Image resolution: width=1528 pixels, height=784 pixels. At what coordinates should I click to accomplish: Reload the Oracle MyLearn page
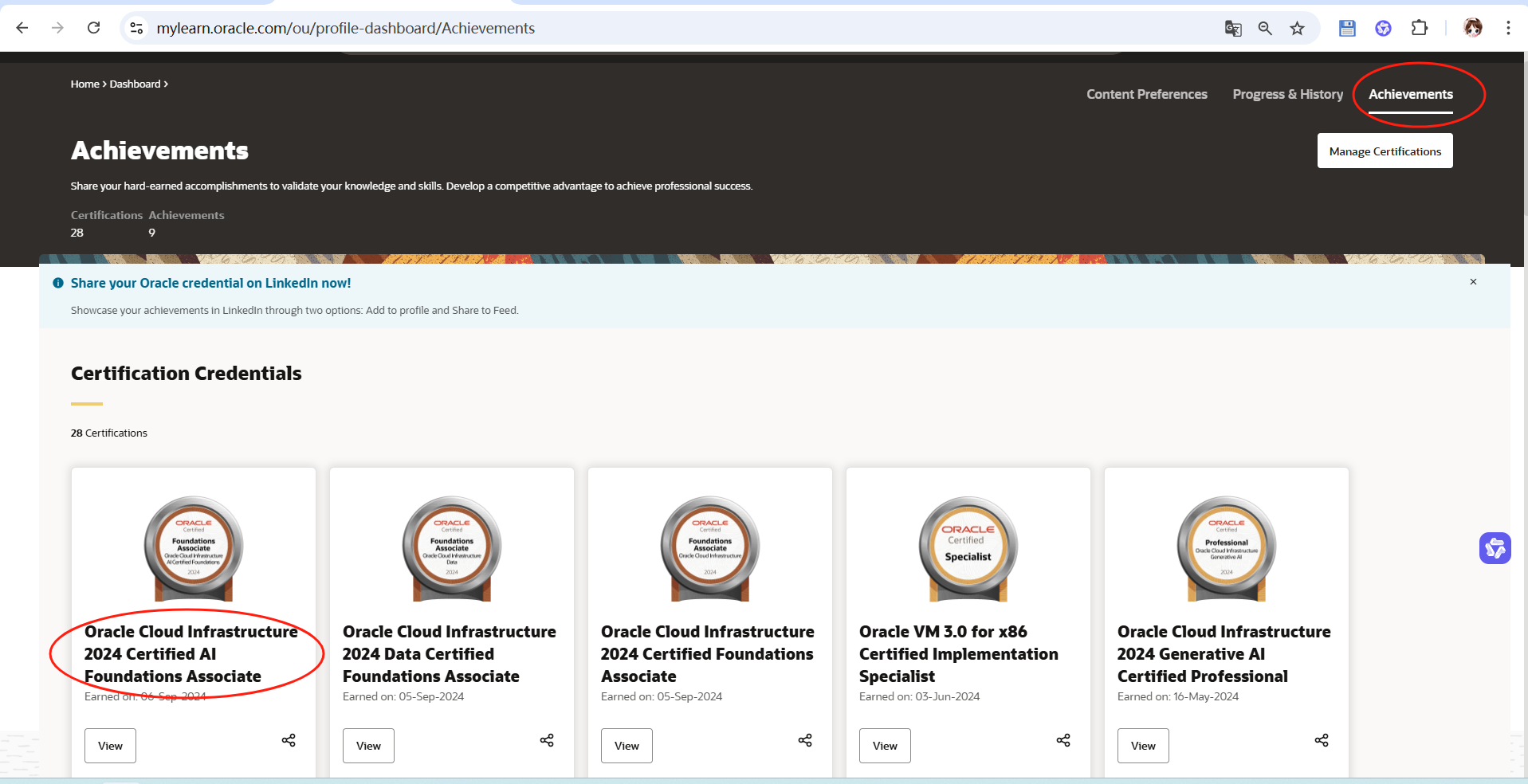93,28
